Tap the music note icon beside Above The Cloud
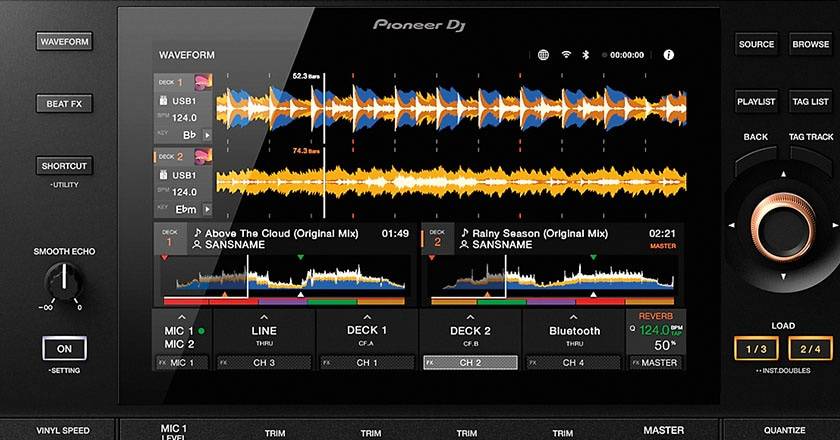This screenshot has height=440, width=840. pyautogui.click(x=197, y=233)
